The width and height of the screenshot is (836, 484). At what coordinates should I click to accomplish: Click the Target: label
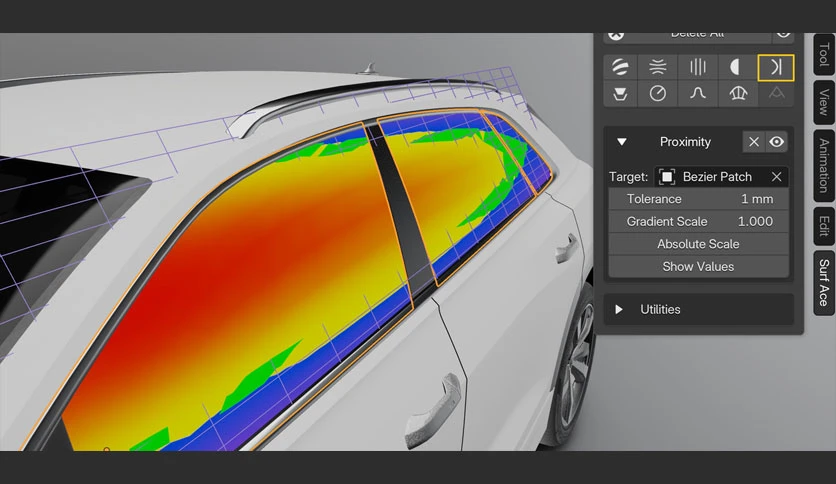(x=629, y=177)
